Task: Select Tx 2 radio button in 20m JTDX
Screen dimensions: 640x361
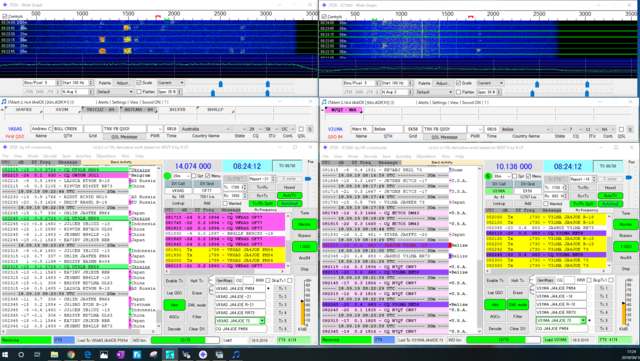Action: click(x=269, y=296)
